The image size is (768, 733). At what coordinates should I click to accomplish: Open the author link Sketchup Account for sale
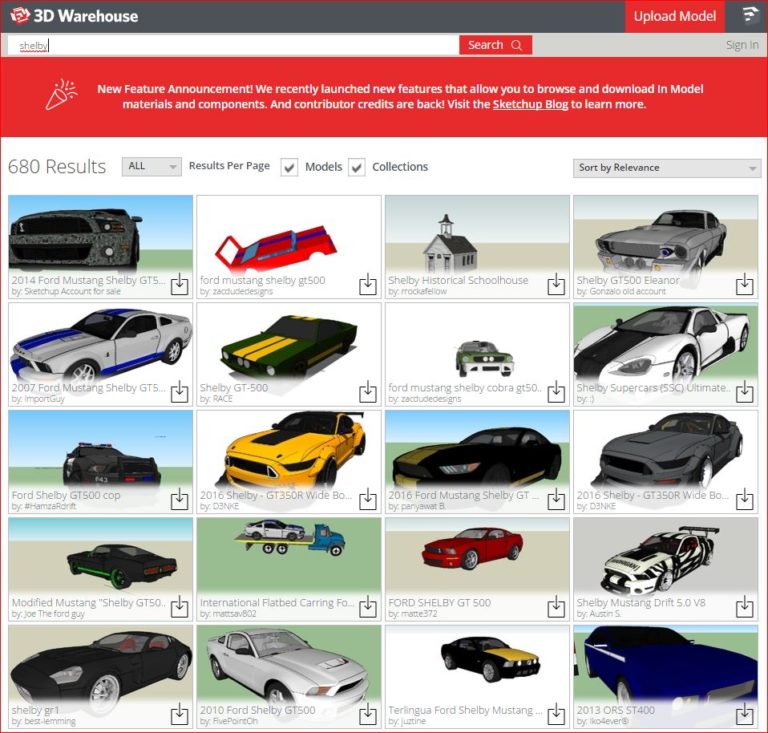[x=72, y=291]
